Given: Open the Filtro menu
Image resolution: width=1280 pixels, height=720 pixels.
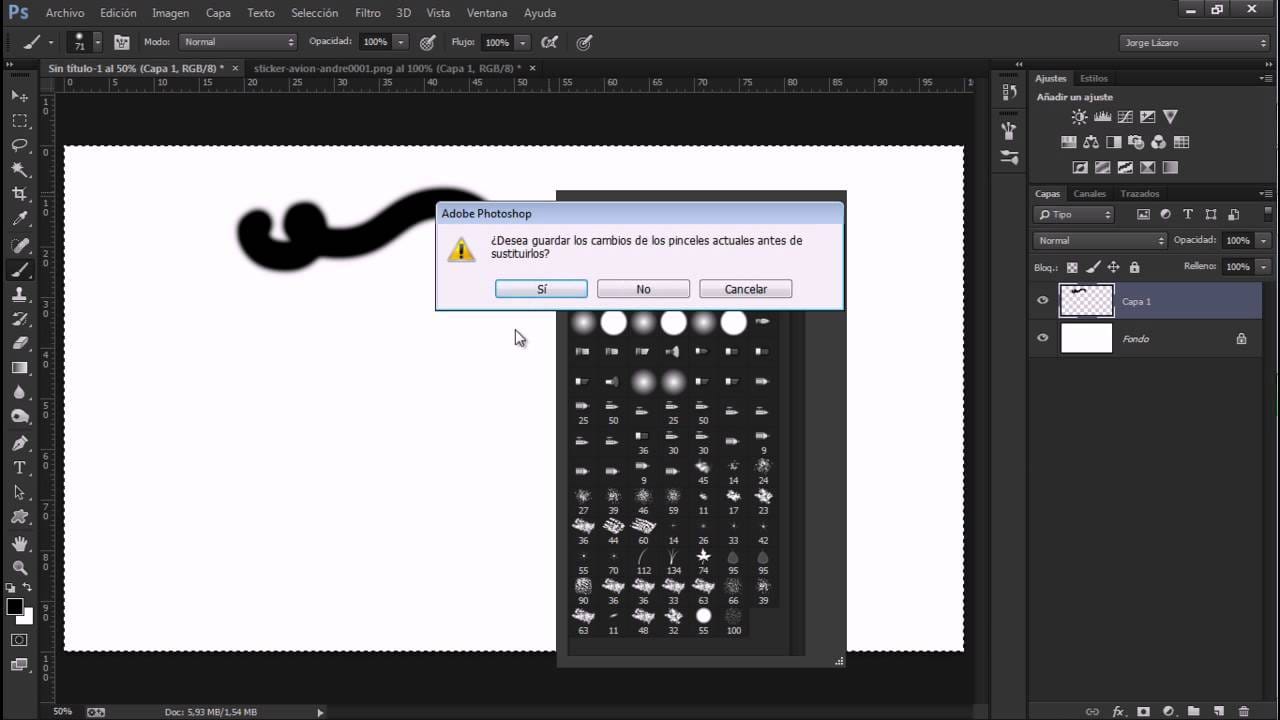Looking at the screenshot, I should pyautogui.click(x=367, y=13).
